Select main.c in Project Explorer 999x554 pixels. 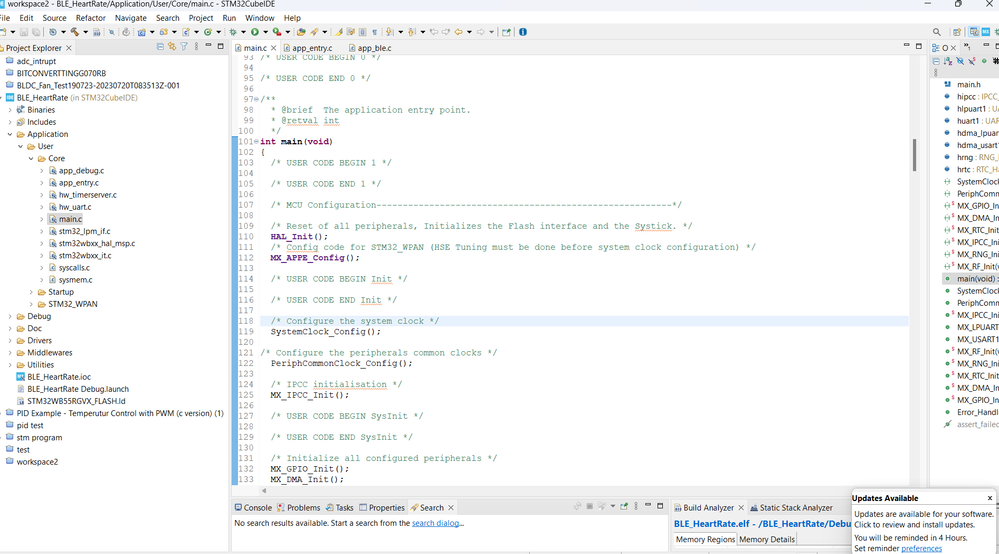click(x=70, y=219)
